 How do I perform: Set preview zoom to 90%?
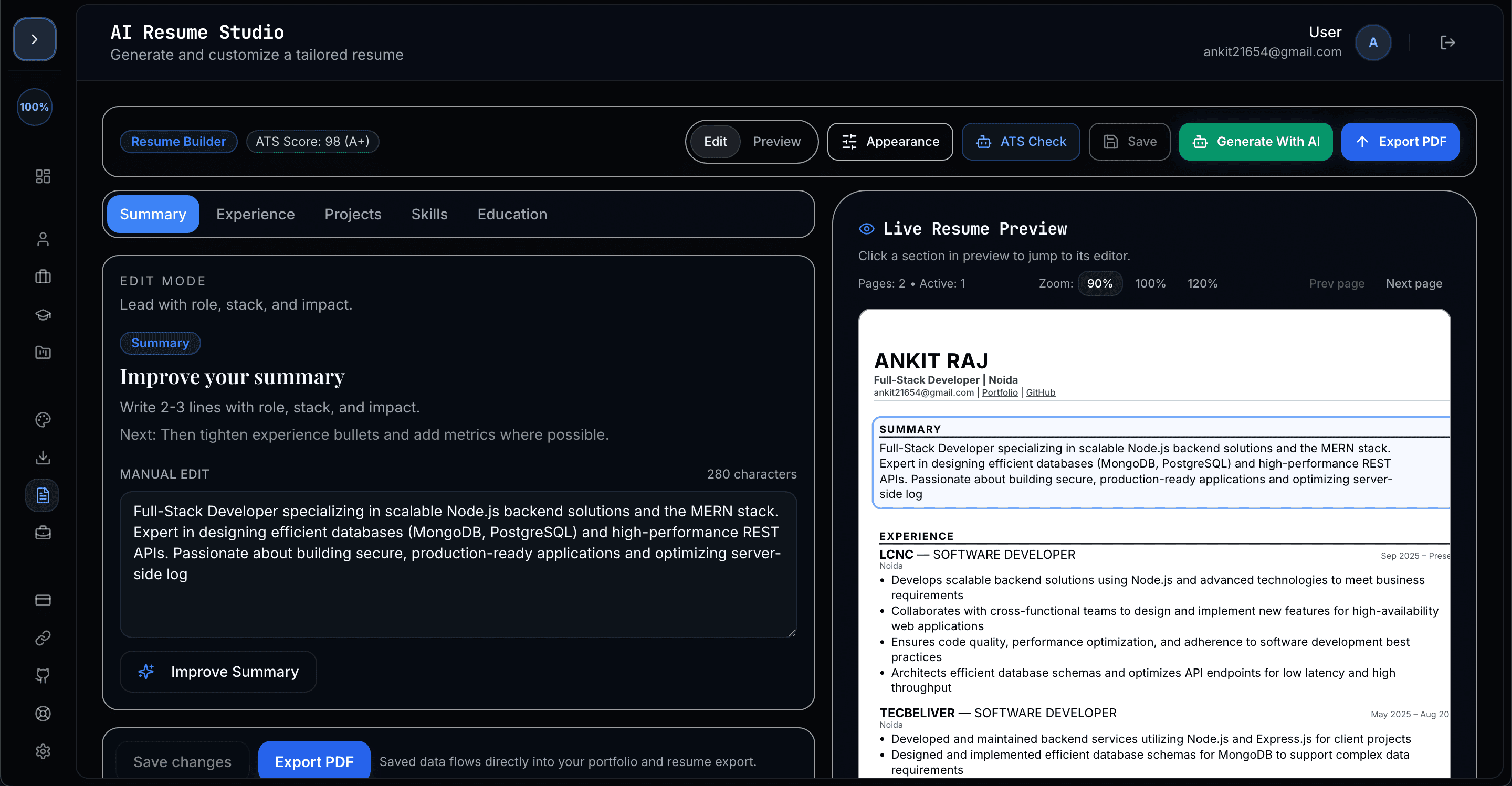(1099, 283)
